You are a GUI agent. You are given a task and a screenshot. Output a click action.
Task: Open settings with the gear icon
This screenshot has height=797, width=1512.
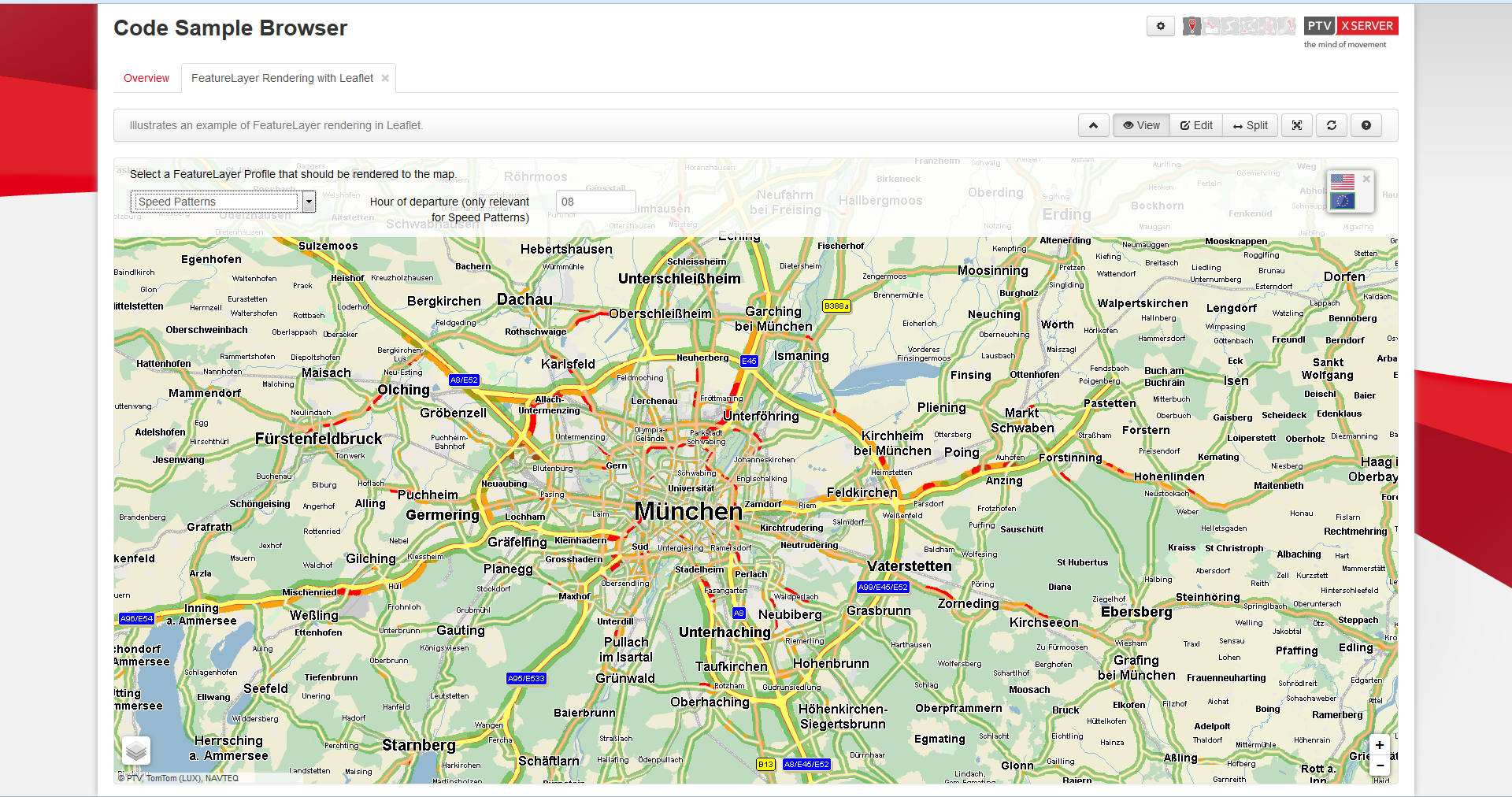(x=1160, y=26)
